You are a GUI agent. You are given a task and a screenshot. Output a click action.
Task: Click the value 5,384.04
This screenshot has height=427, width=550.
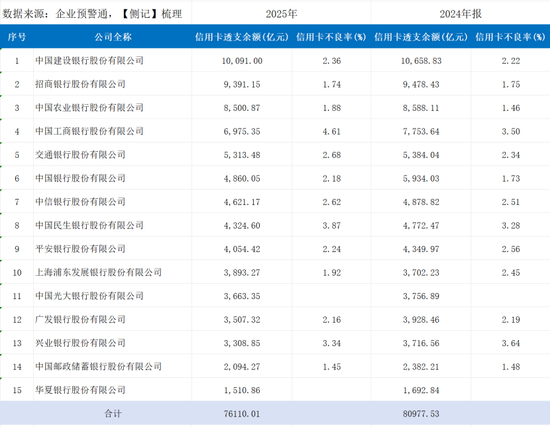(421, 155)
